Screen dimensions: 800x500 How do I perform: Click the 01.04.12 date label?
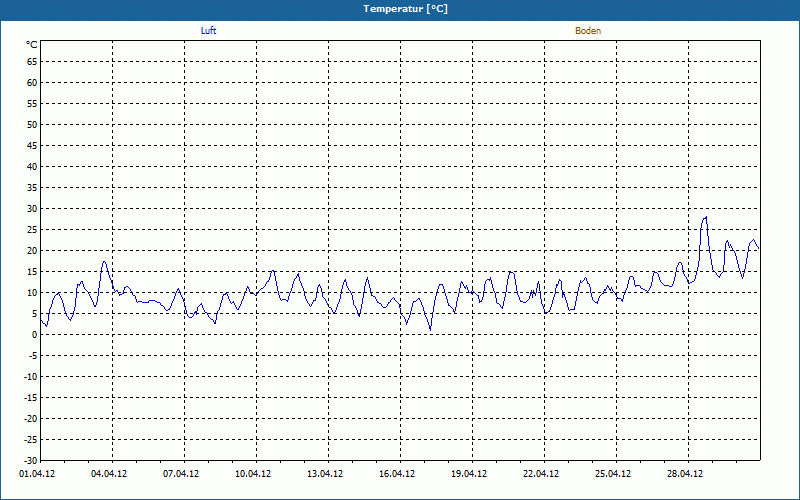[37, 474]
